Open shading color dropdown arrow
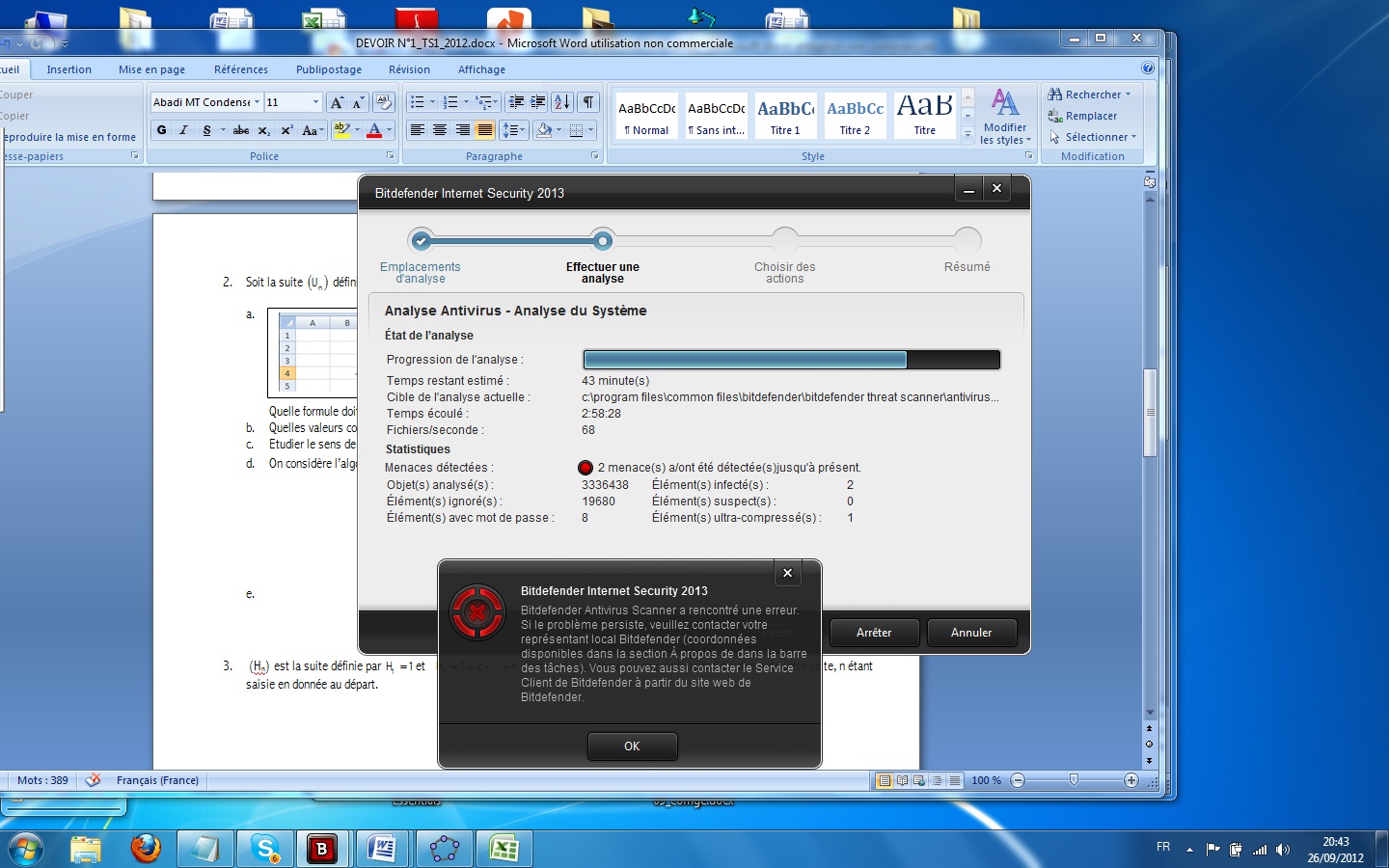Screen dimensions: 1389x868 558,130
